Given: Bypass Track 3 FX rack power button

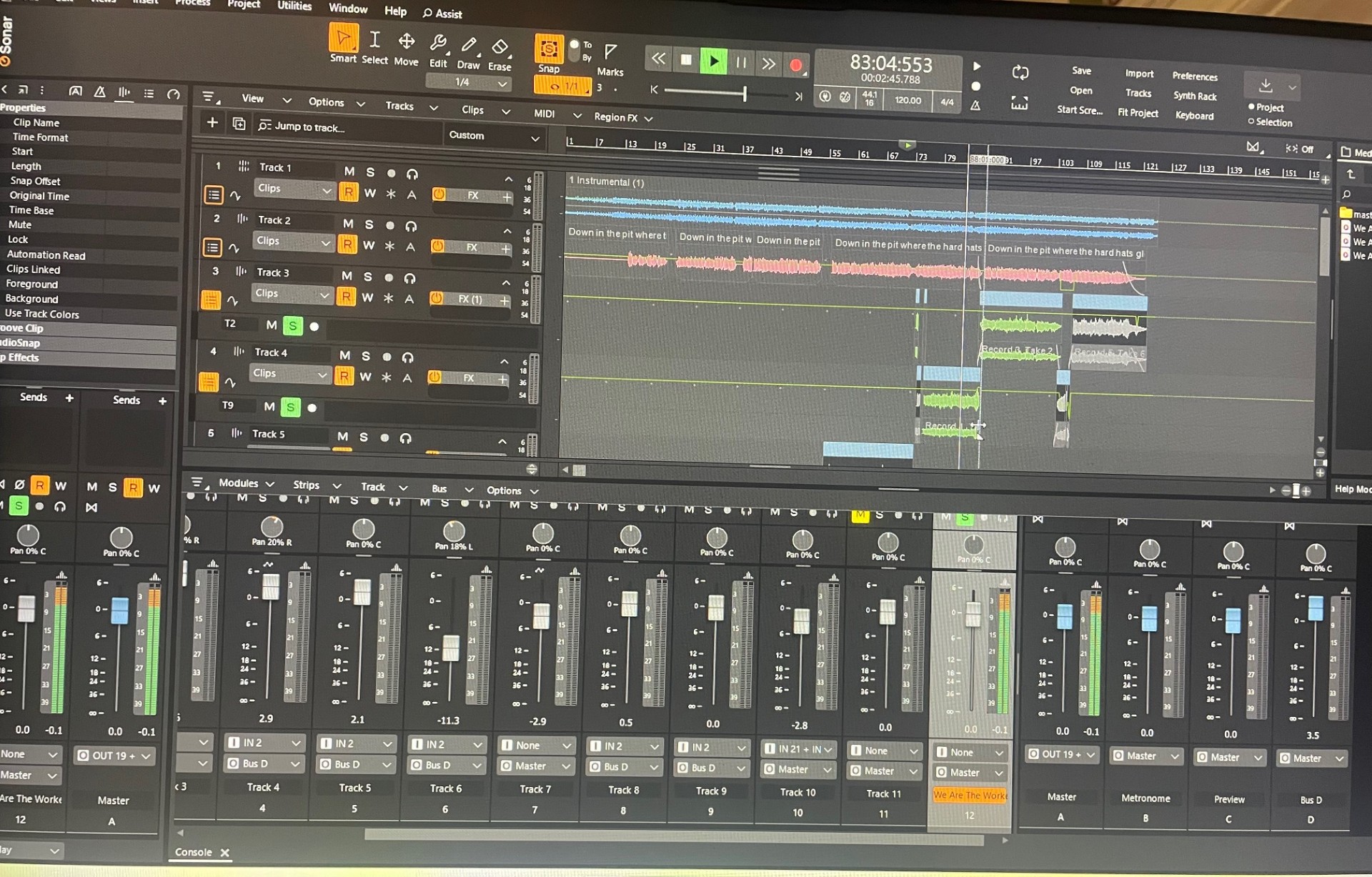Looking at the screenshot, I should [436, 298].
